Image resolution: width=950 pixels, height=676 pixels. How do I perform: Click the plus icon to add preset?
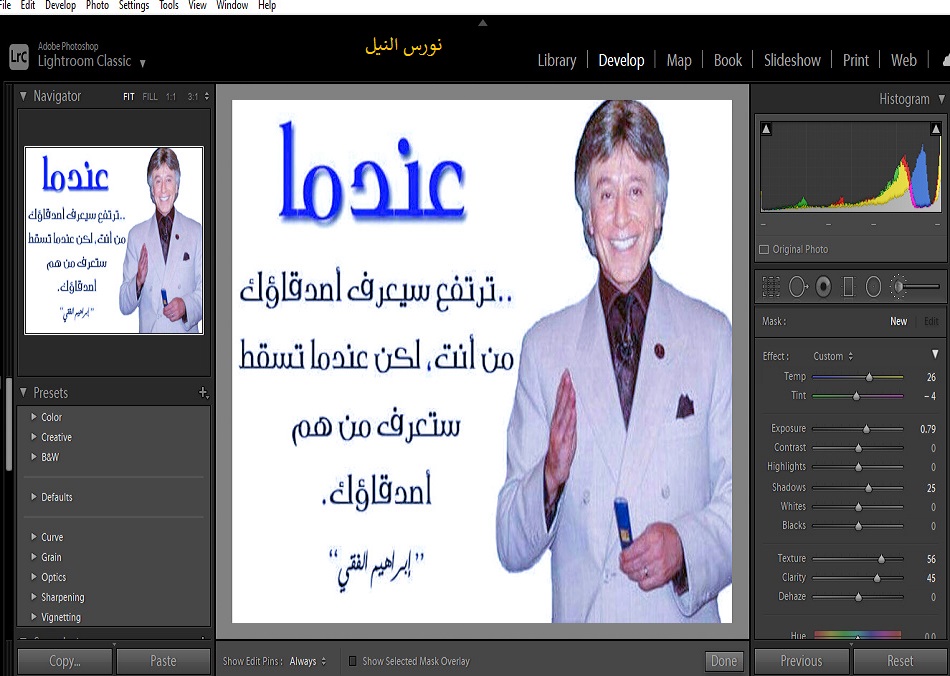(x=204, y=393)
